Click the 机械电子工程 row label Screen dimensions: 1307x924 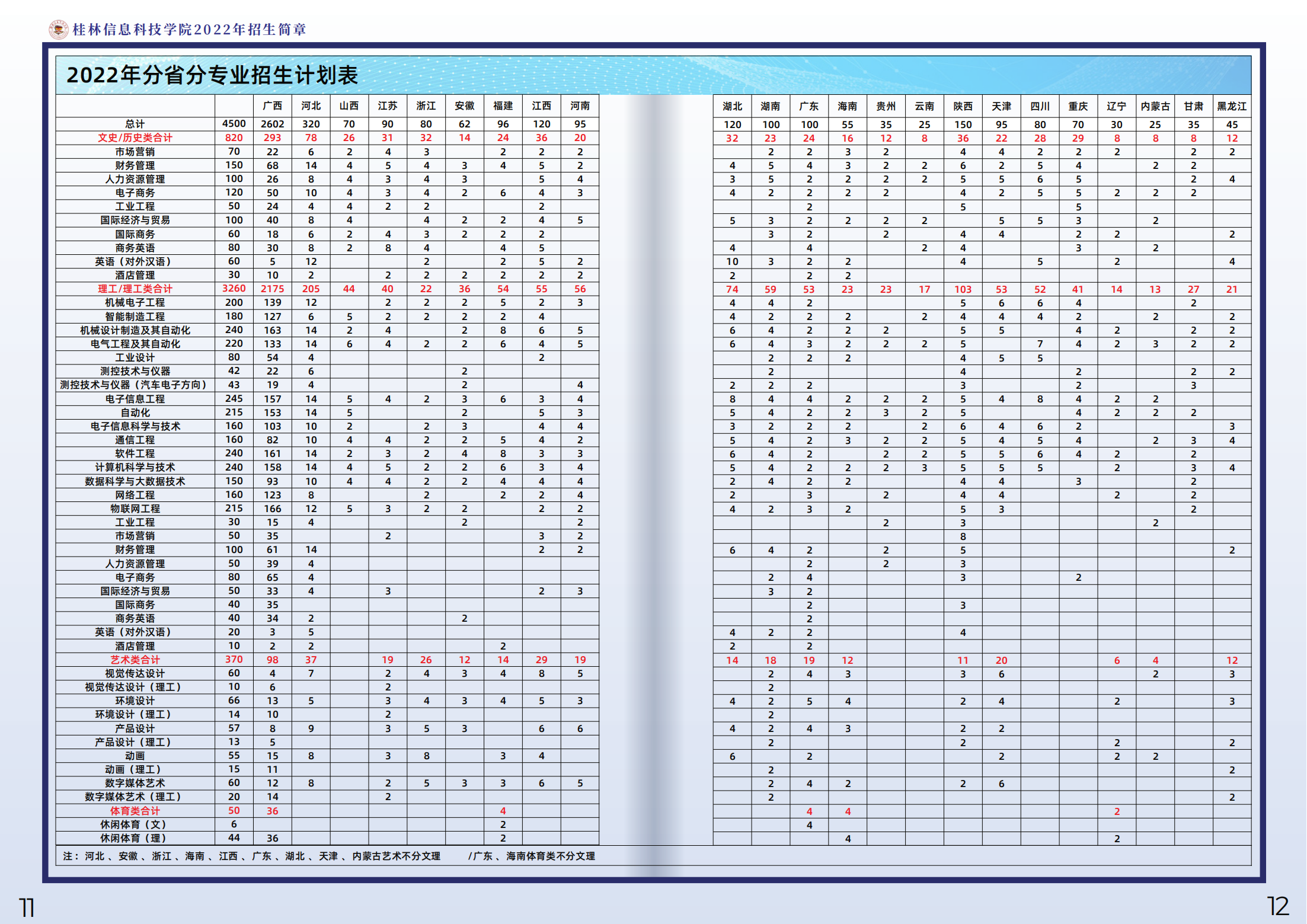135,302
